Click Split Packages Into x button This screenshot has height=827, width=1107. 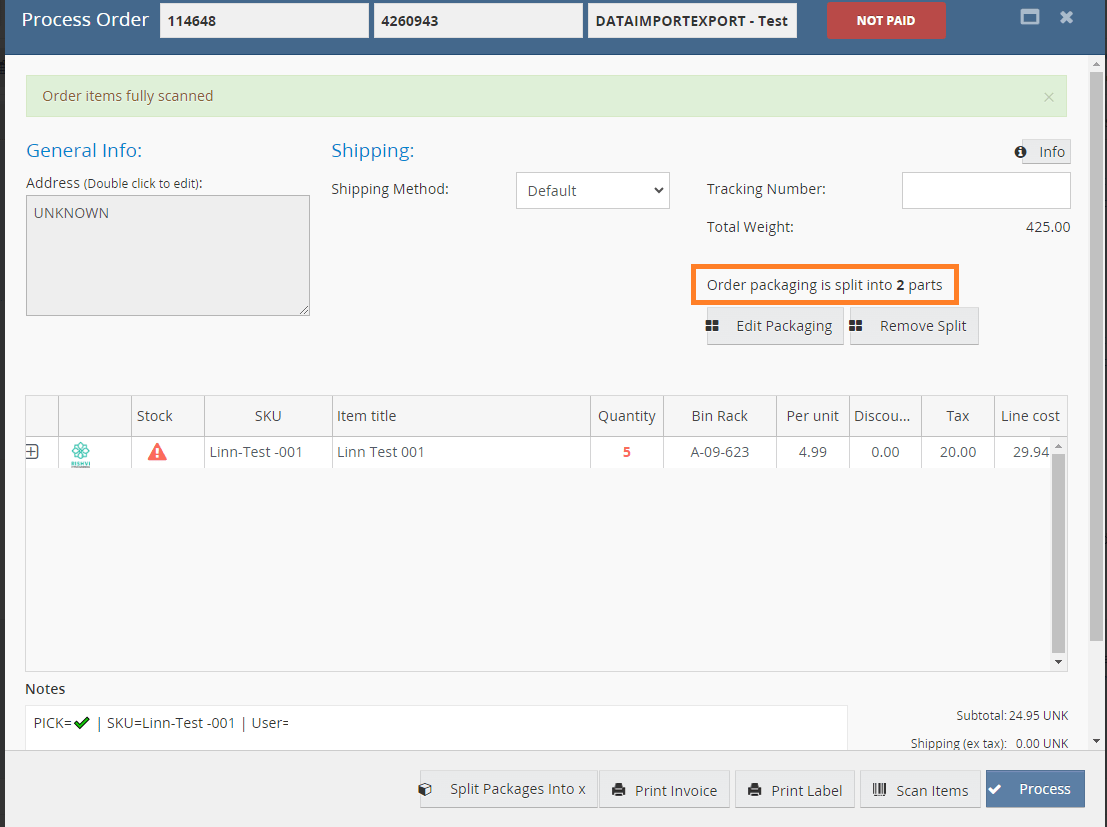(508, 789)
